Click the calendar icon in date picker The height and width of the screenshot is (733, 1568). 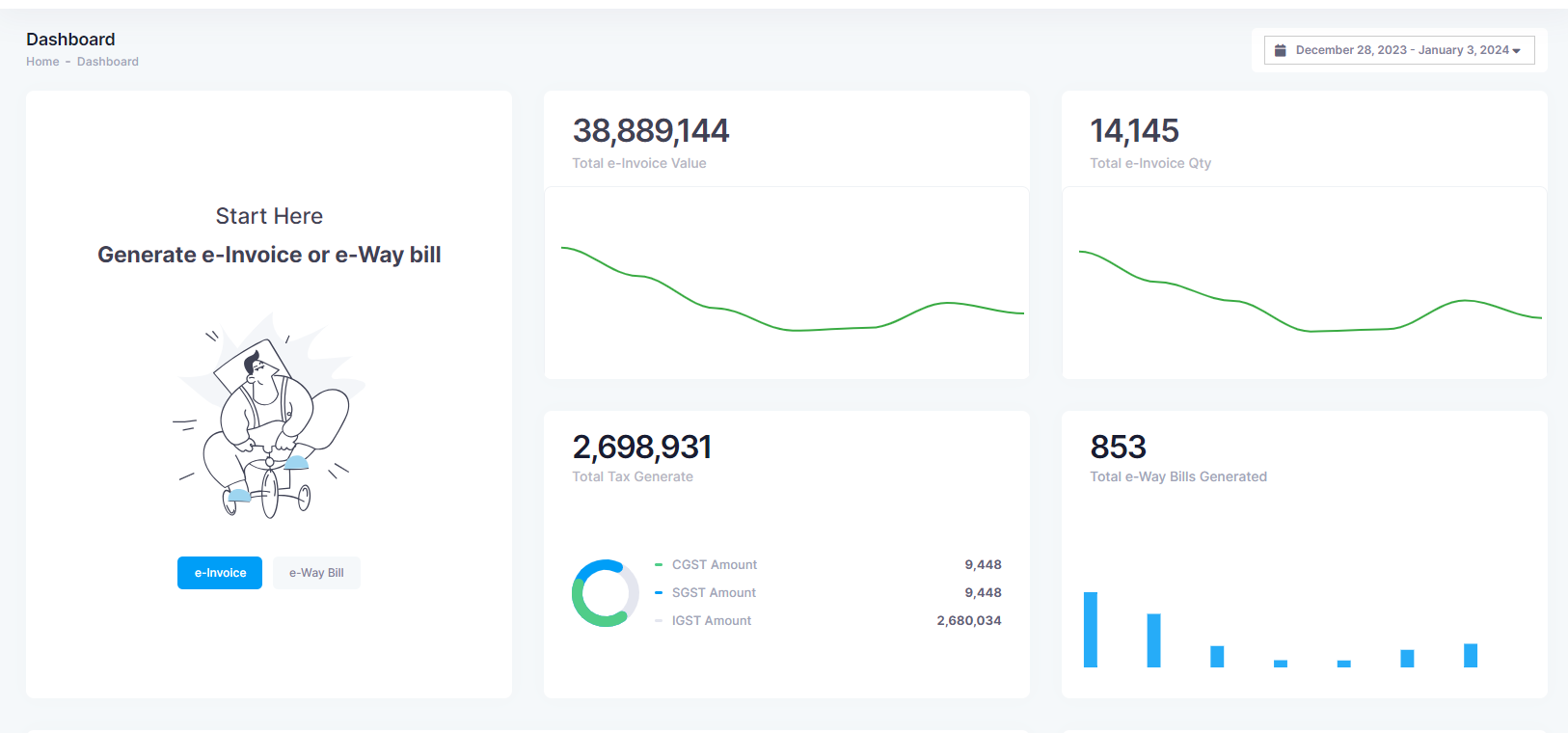[x=1281, y=50]
